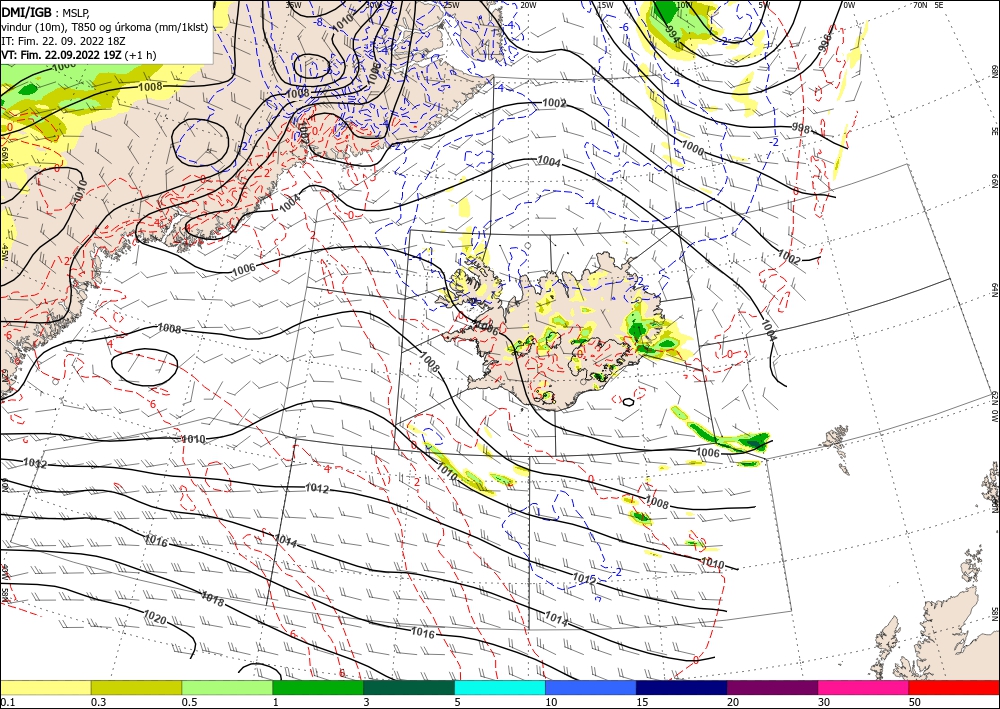This screenshot has height=709, width=1000.
Task: Click the legend value label 15
Action: [x=642, y=702]
